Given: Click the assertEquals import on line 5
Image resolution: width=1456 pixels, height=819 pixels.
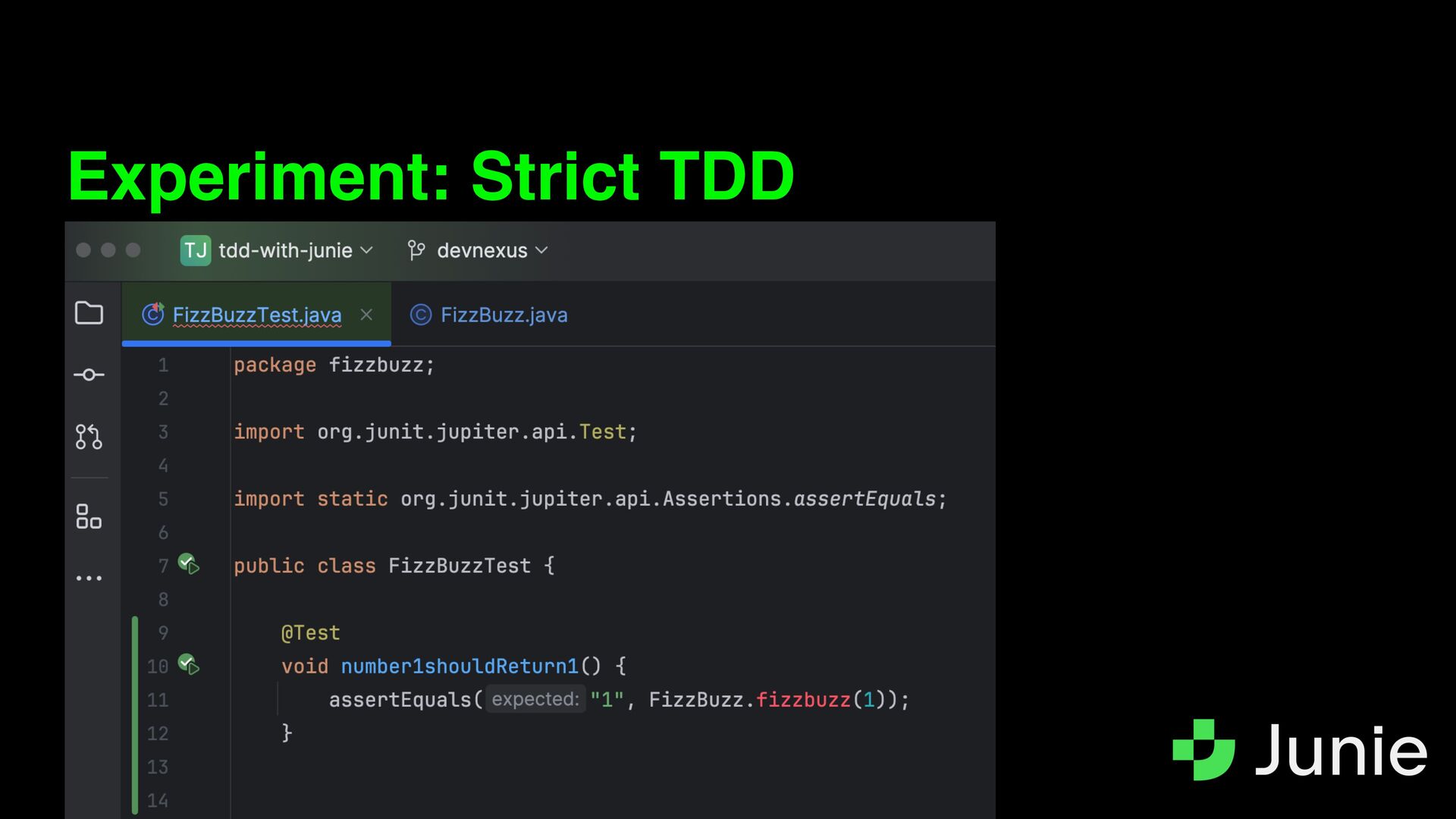Looking at the screenshot, I should coord(864,499).
